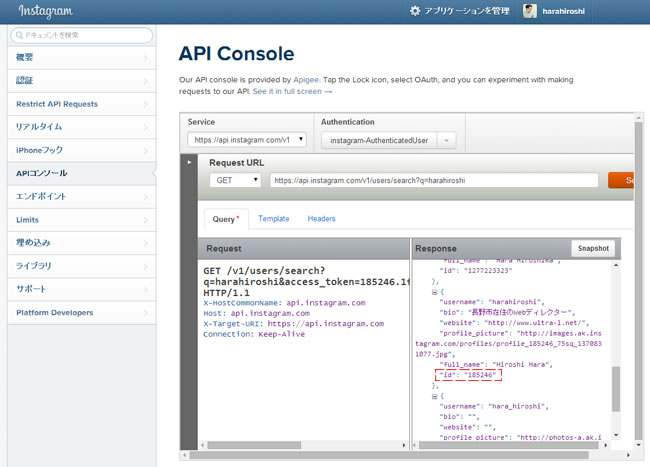Click response scrollbar down arrow

click(616, 435)
